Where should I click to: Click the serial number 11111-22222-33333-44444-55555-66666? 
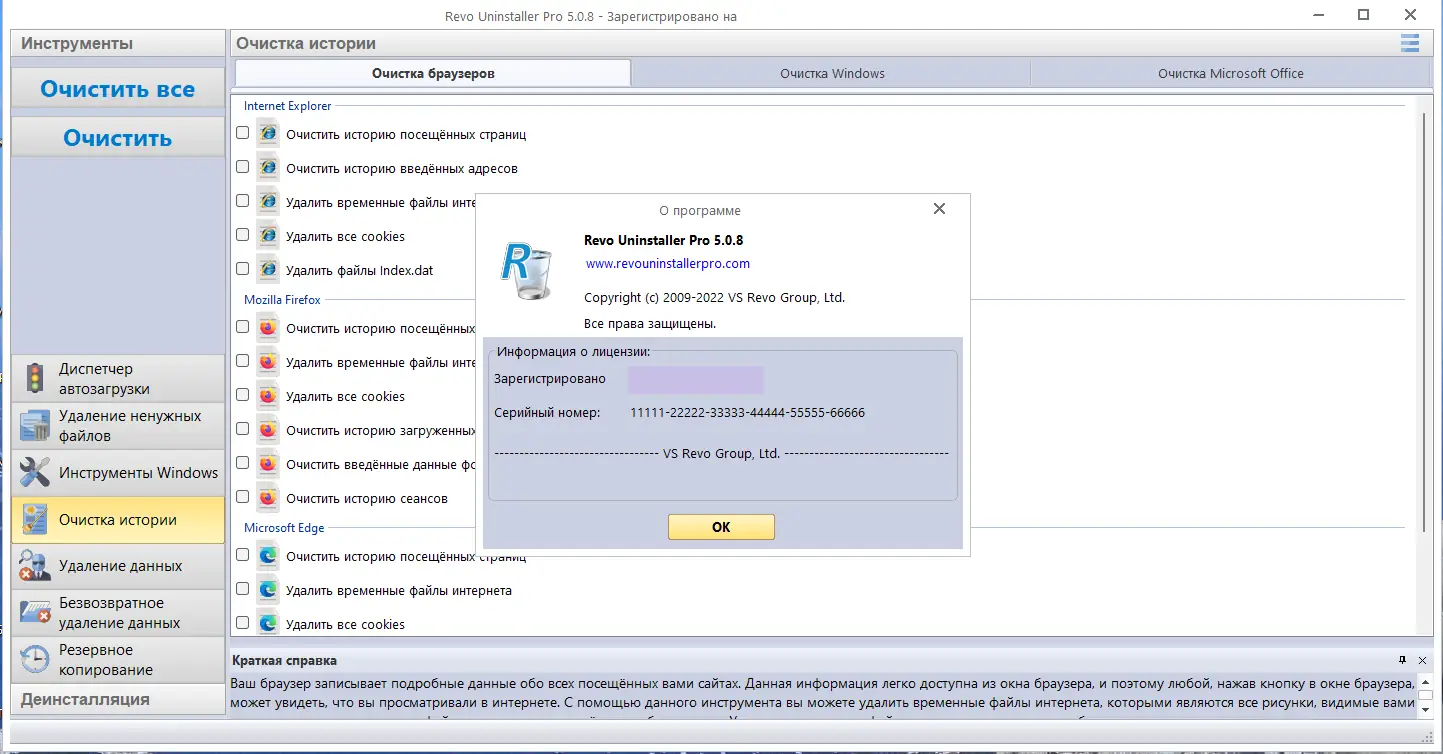pyautogui.click(x=747, y=412)
